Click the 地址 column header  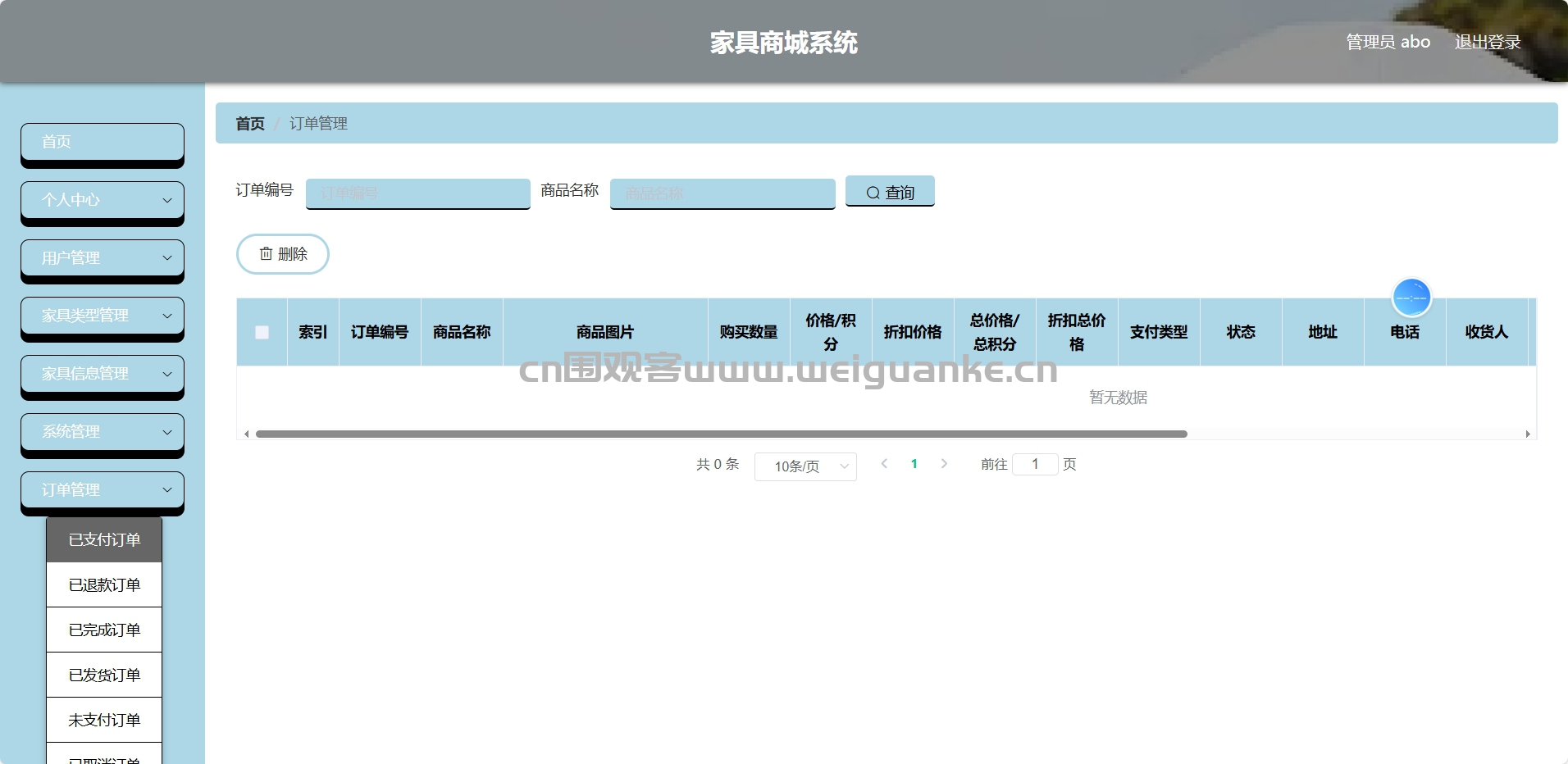pos(1323,332)
